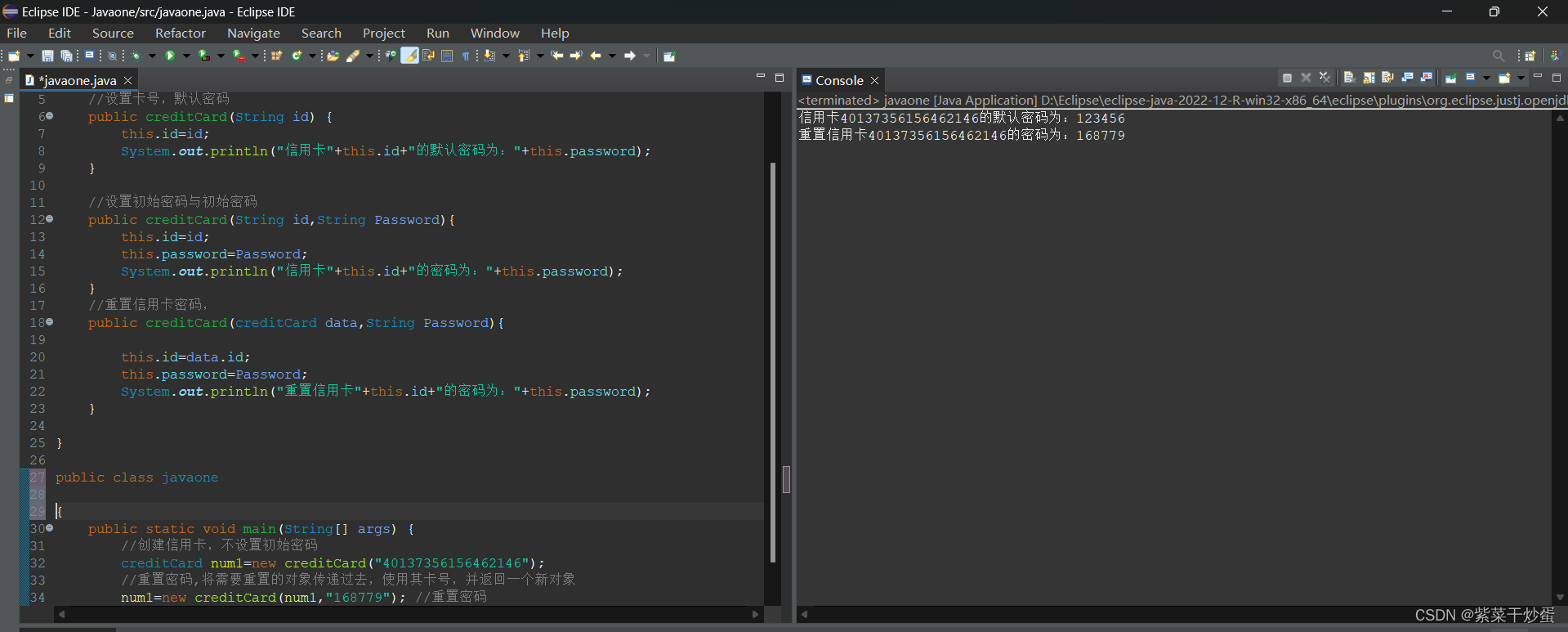Toggle Pin Console
The width and height of the screenshot is (1568, 632).
1450,78
